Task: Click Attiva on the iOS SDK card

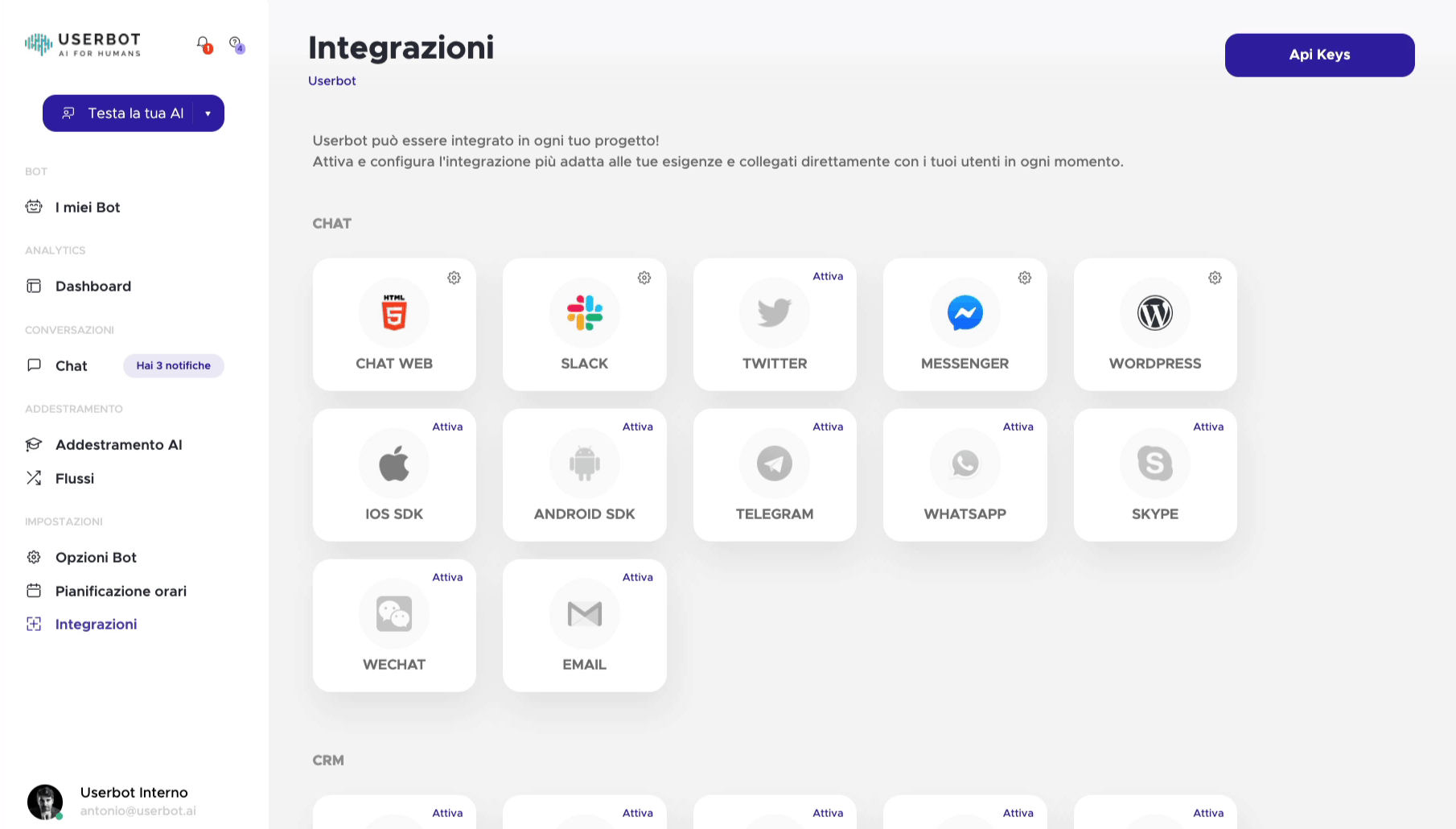Action: 447,427
